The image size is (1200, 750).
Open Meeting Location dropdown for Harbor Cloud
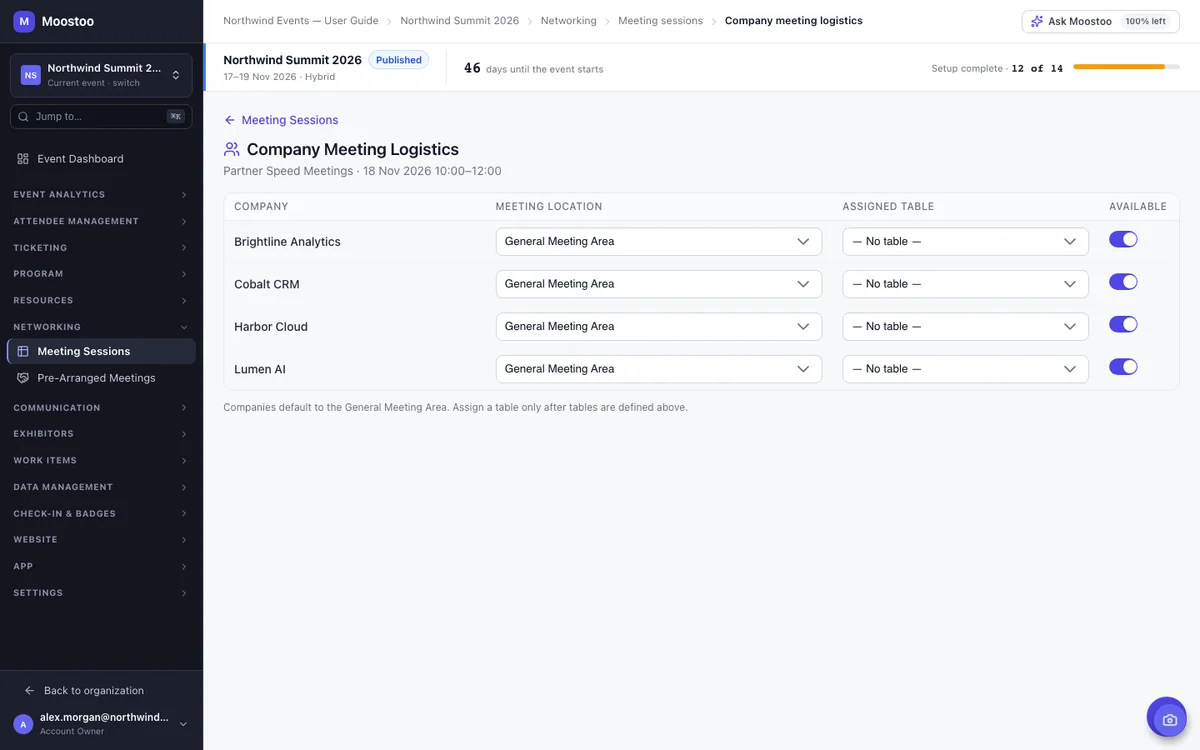(x=659, y=326)
